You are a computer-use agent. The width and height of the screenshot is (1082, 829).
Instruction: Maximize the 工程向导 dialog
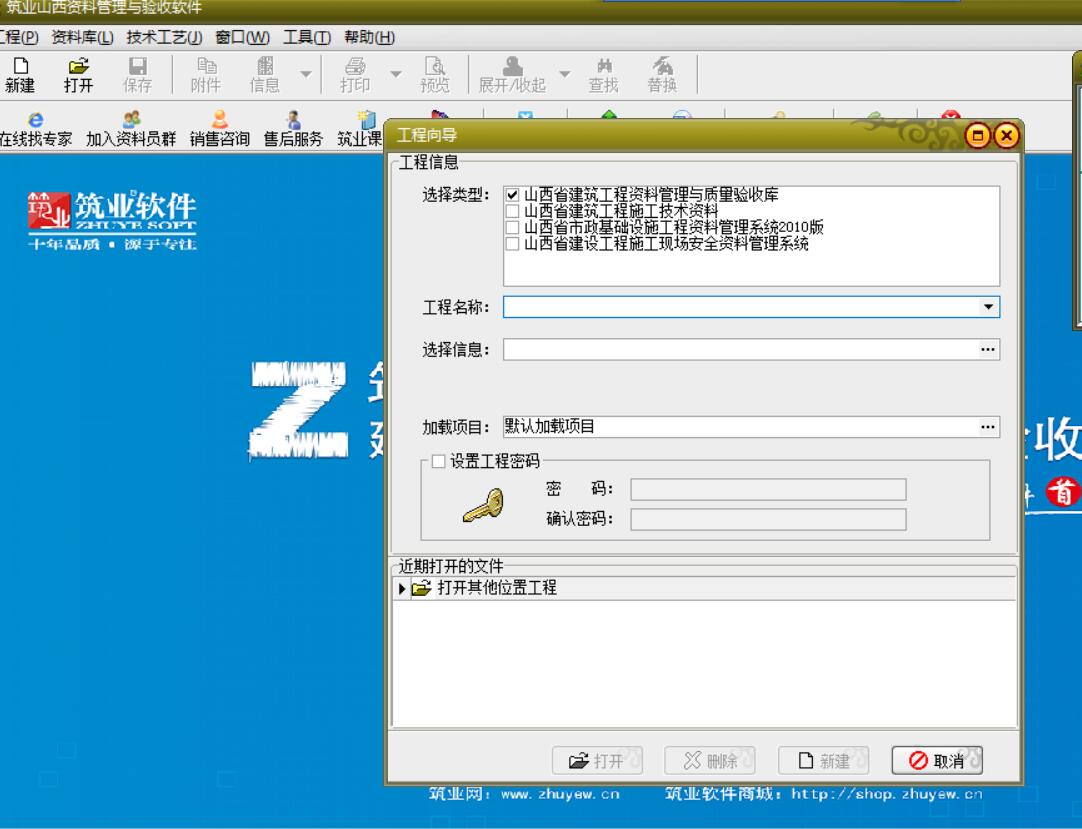[x=977, y=135]
